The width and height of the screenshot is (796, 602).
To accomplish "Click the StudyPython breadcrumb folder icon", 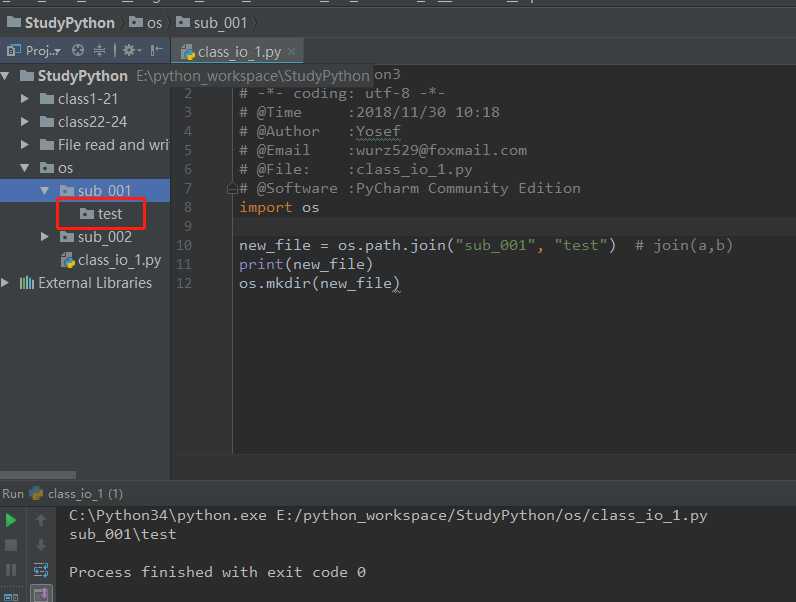I will click(14, 22).
